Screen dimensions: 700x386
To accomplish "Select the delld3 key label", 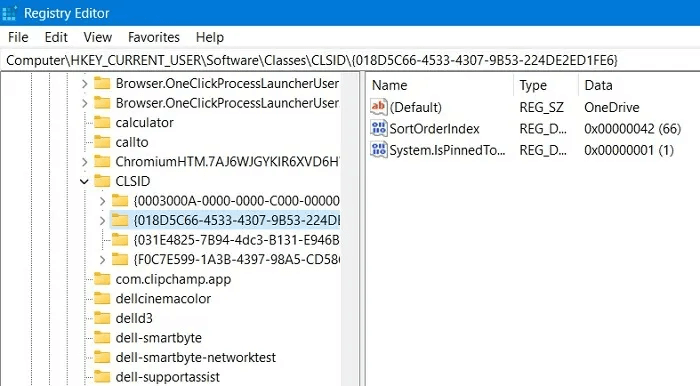I will coord(134,318).
